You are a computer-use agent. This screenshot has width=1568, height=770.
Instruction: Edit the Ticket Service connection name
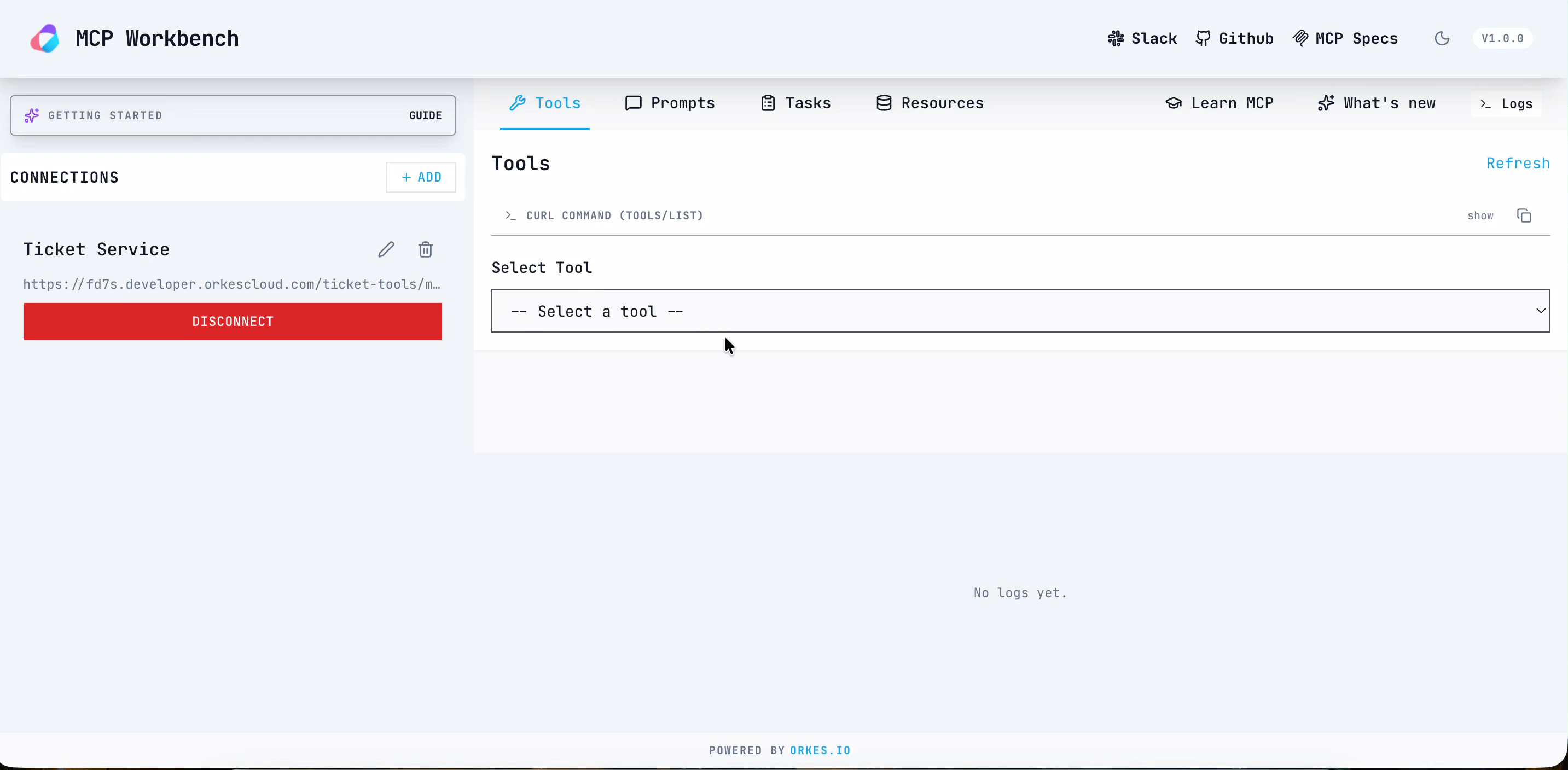[385, 249]
